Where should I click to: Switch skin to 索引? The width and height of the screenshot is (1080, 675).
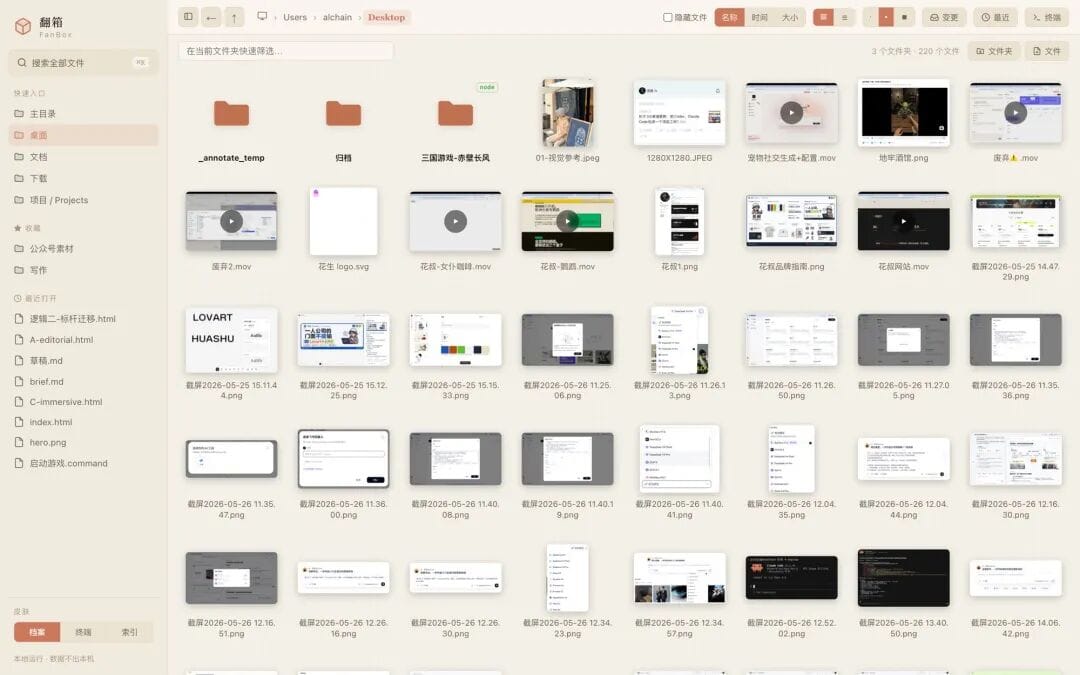[x=129, y=632]
